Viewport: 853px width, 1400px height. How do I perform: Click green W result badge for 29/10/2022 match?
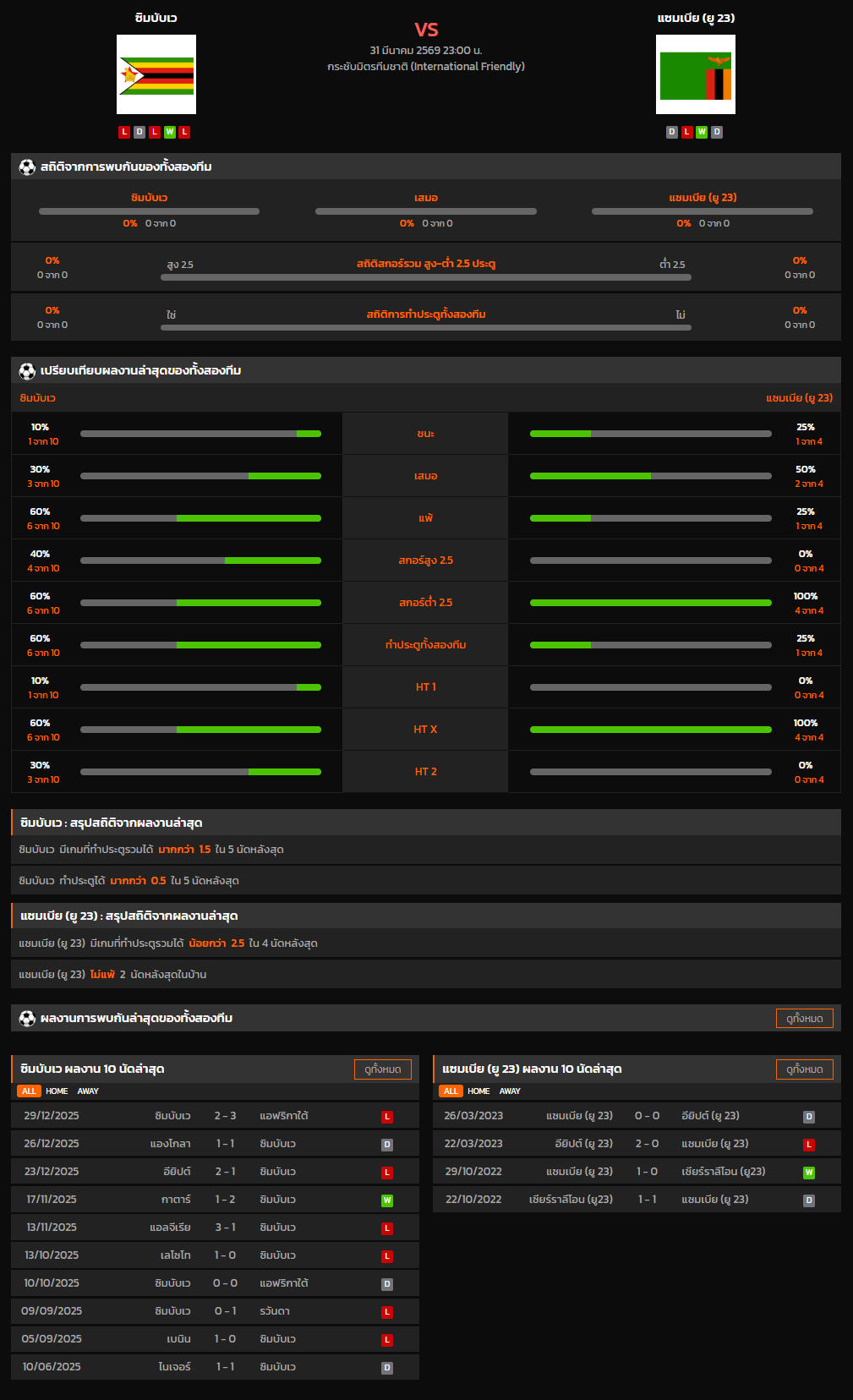click(x=809, y=1173)
